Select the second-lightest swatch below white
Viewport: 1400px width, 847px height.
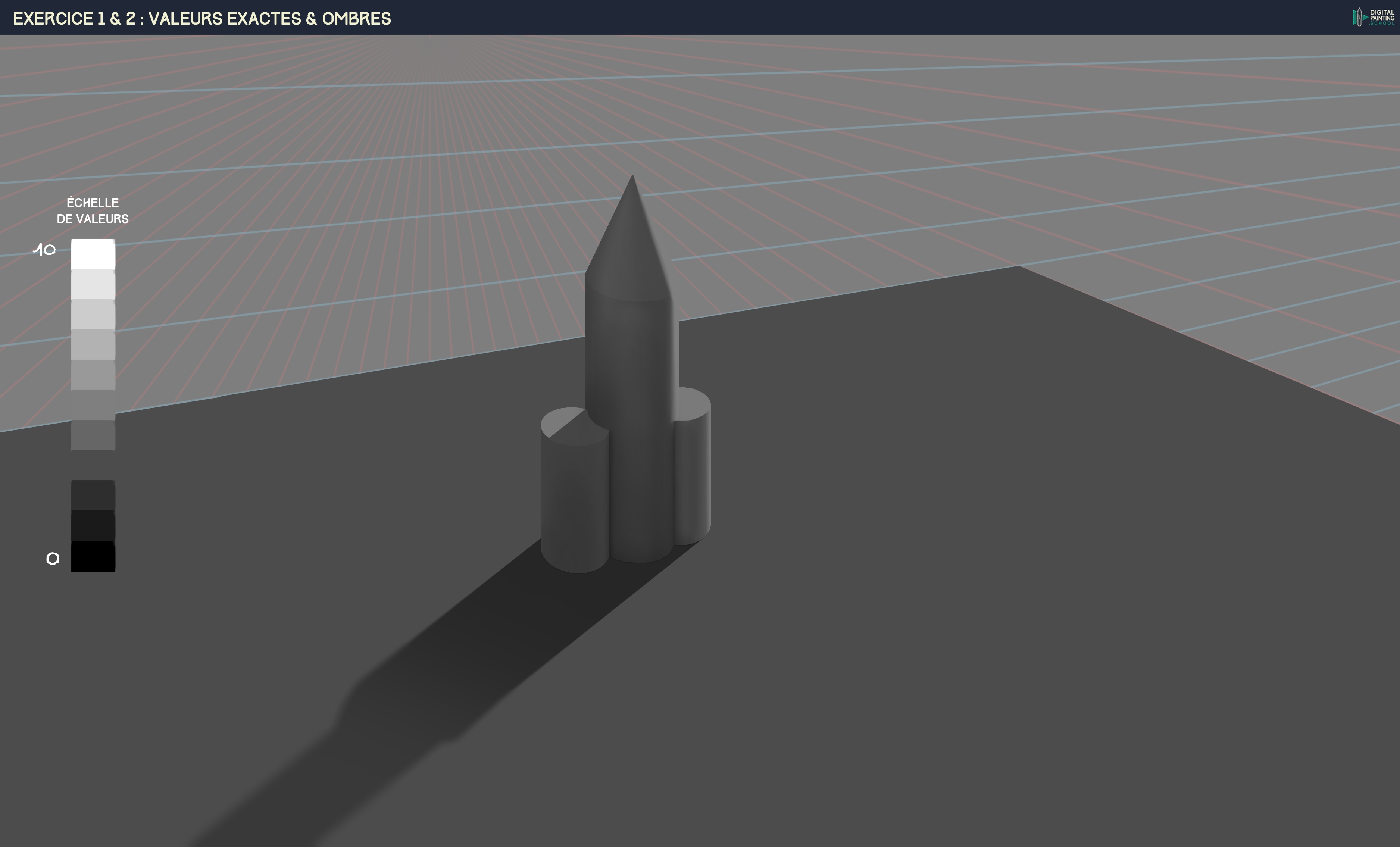click(x=93, y=284)
